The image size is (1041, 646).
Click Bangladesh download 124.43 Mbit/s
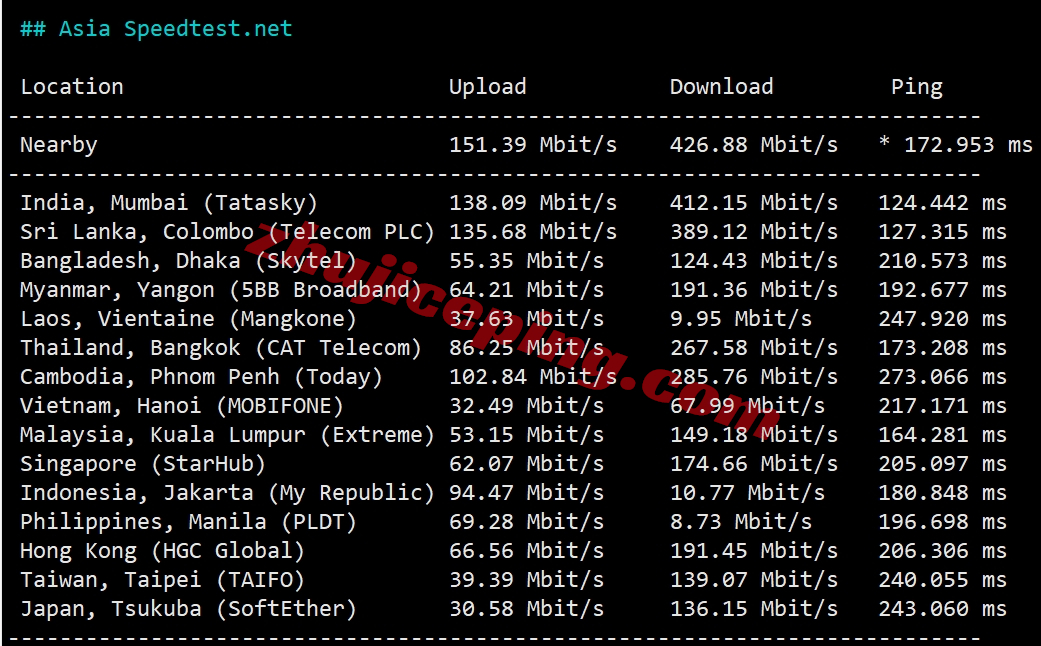pyautogui.click(x=754, y=261)
